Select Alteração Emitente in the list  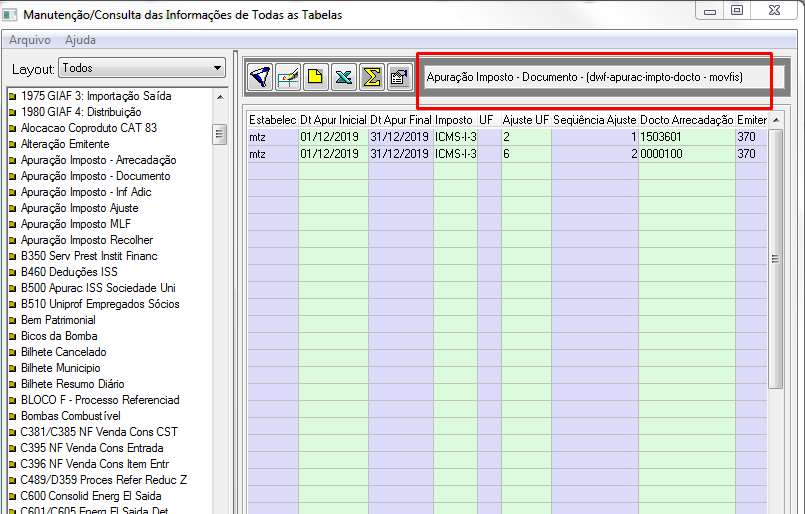click(x=65, y=144)
